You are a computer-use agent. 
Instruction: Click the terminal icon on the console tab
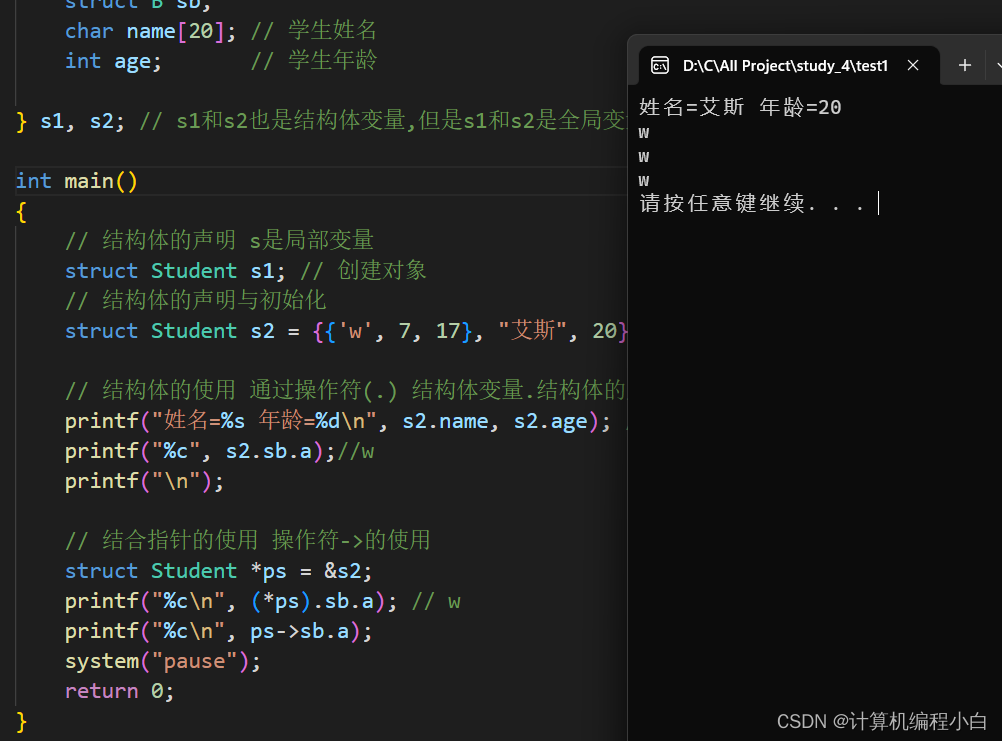[659, 66]
